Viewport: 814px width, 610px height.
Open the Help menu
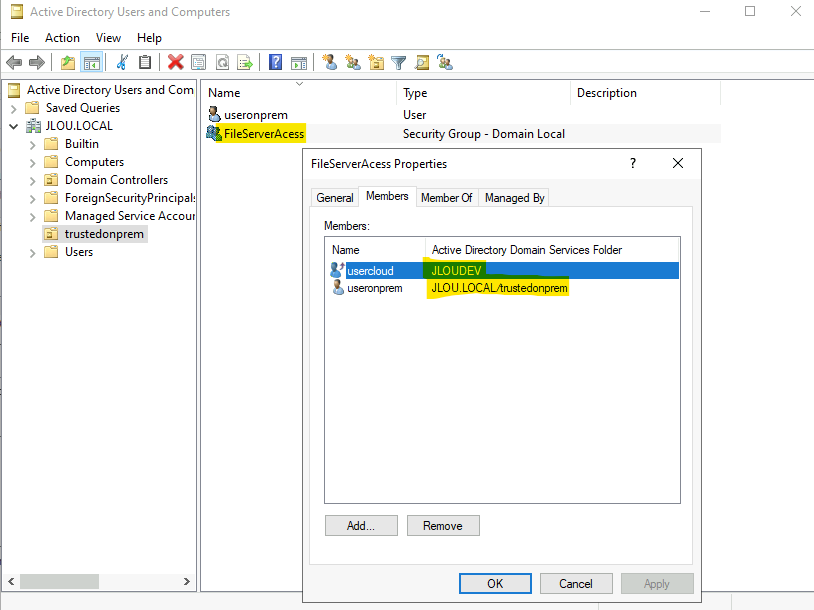[x=149, y=38]
